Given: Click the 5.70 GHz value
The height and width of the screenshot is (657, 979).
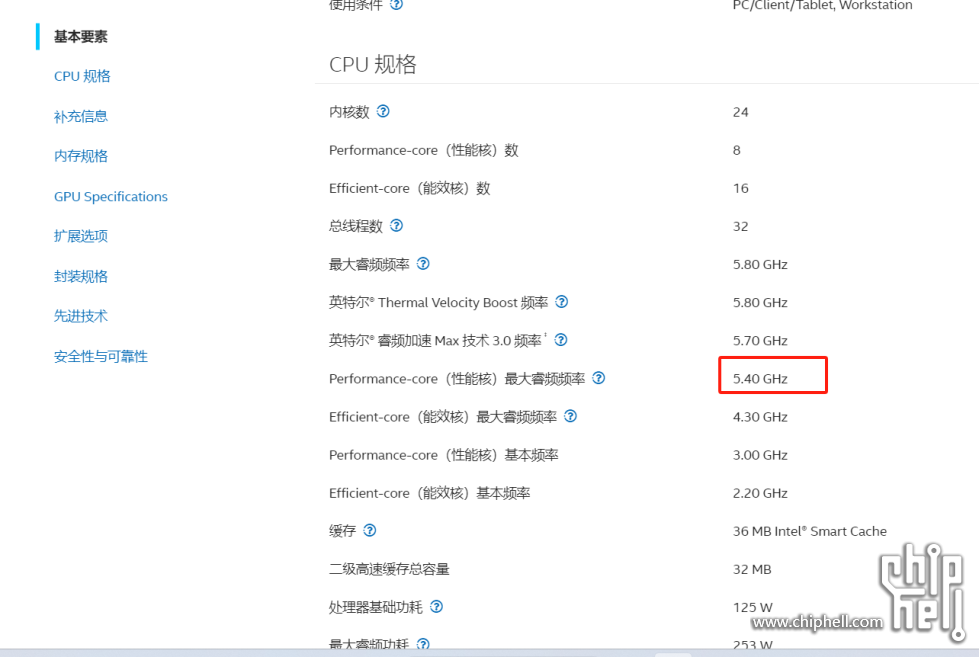Looking at the screenshot, I should tap(760, 341).
